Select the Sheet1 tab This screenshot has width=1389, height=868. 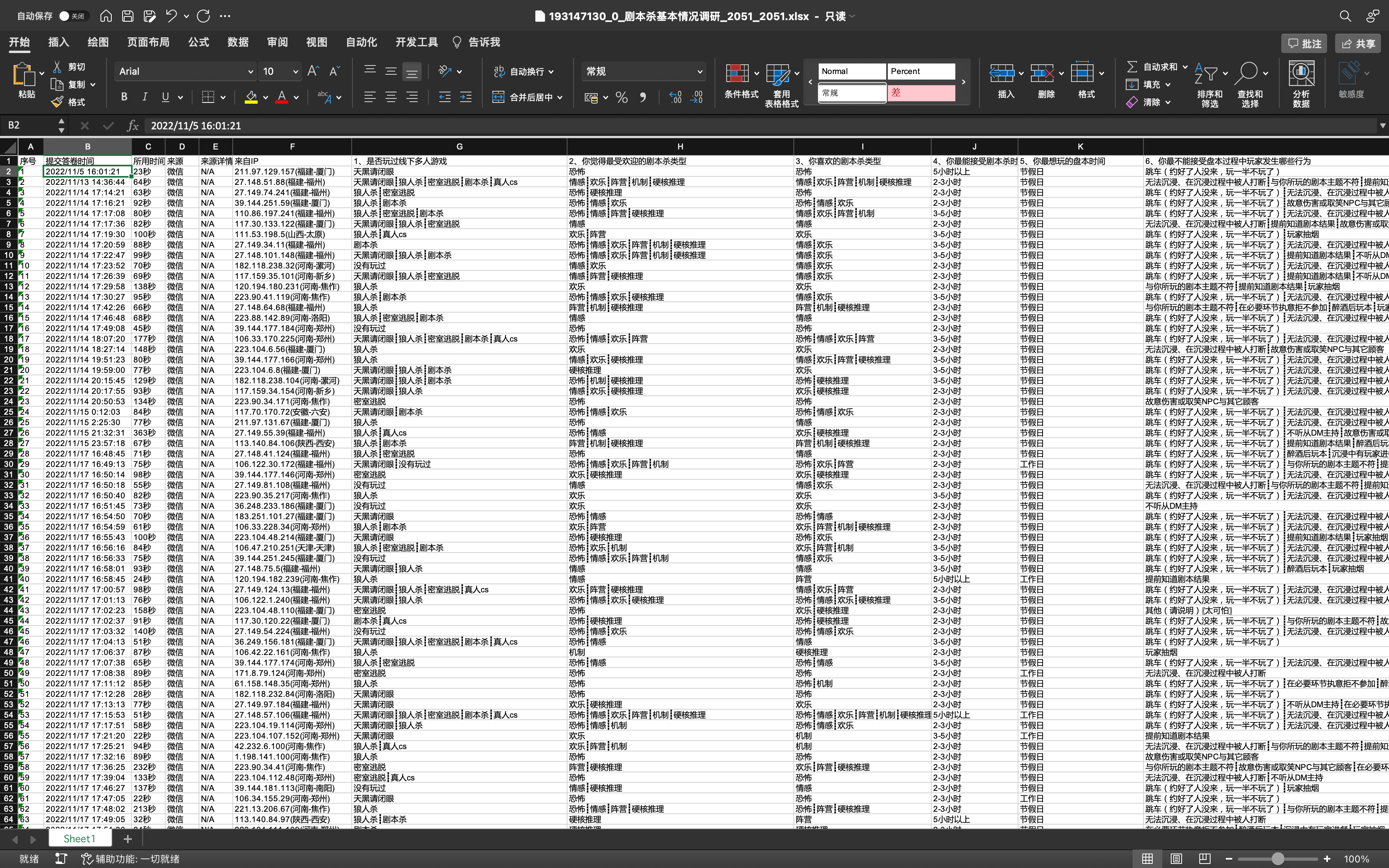pyautogui.click(x=79, y=839)
